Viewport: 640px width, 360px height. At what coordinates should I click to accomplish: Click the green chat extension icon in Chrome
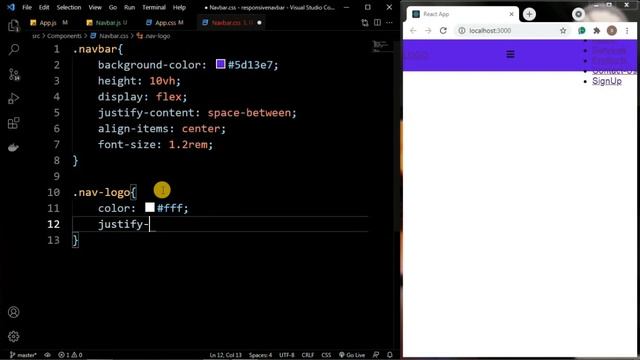[582, 31]
